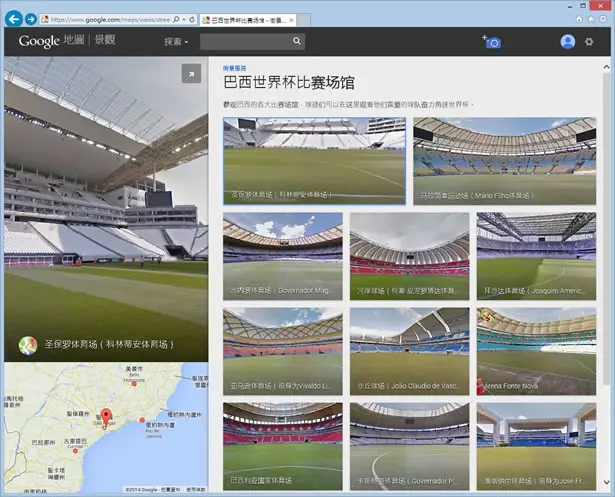The width and height of the screenshot is (615, 497).
Task: Click the add photo camera icon
Action: pyautogui.click(x=492, y=42)
